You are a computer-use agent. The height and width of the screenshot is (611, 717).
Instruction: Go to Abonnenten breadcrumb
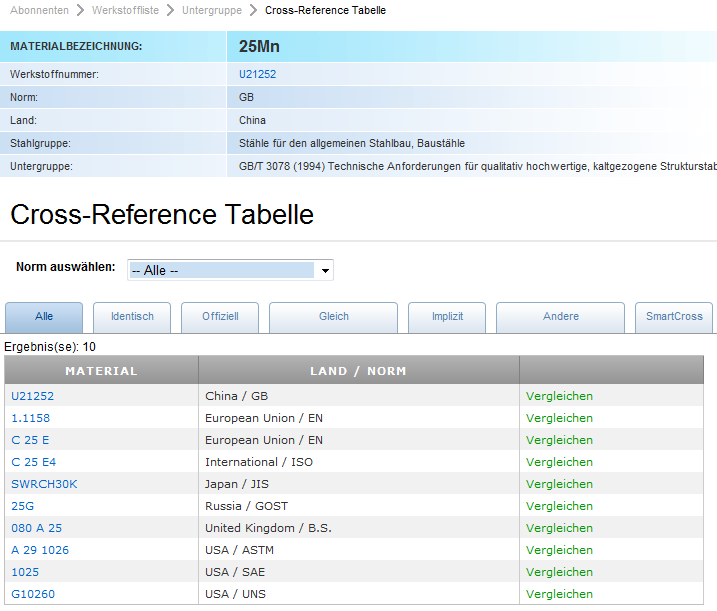[x=39, y=10]
